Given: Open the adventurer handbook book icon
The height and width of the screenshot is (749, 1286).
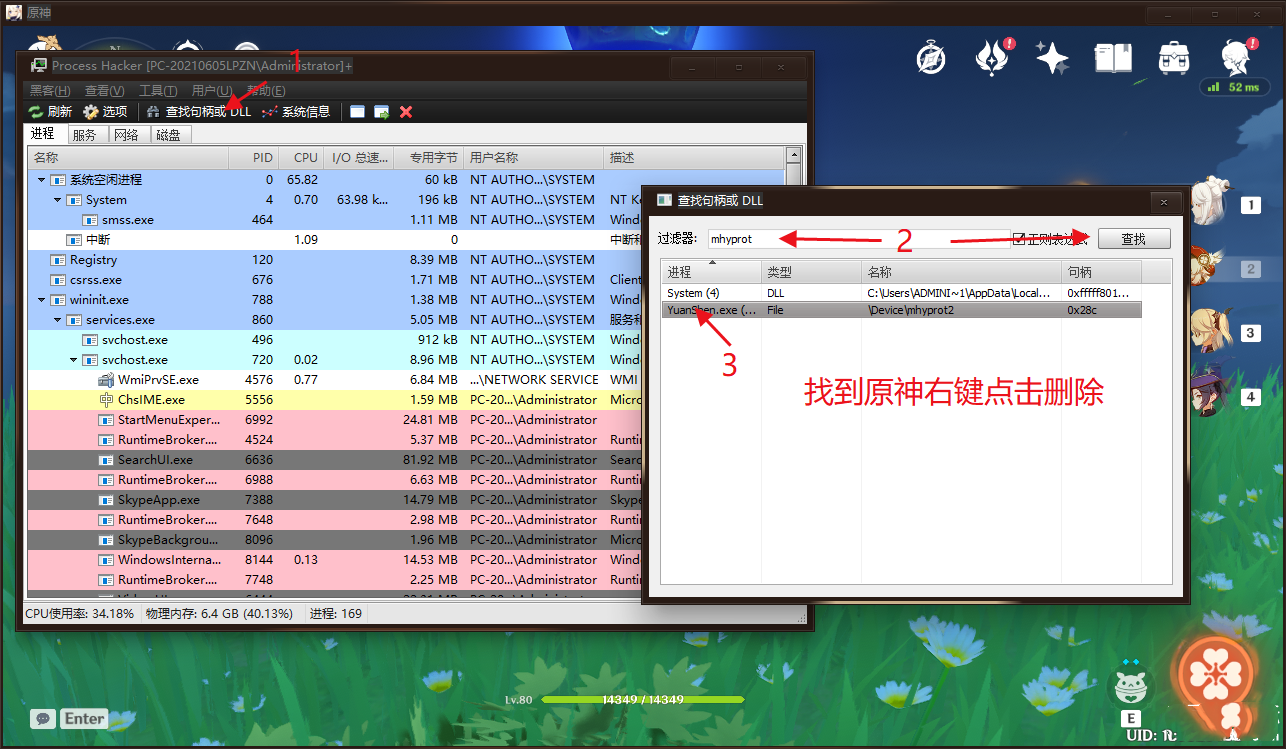Looking at the screenshot, I should tap(1113, 58).
